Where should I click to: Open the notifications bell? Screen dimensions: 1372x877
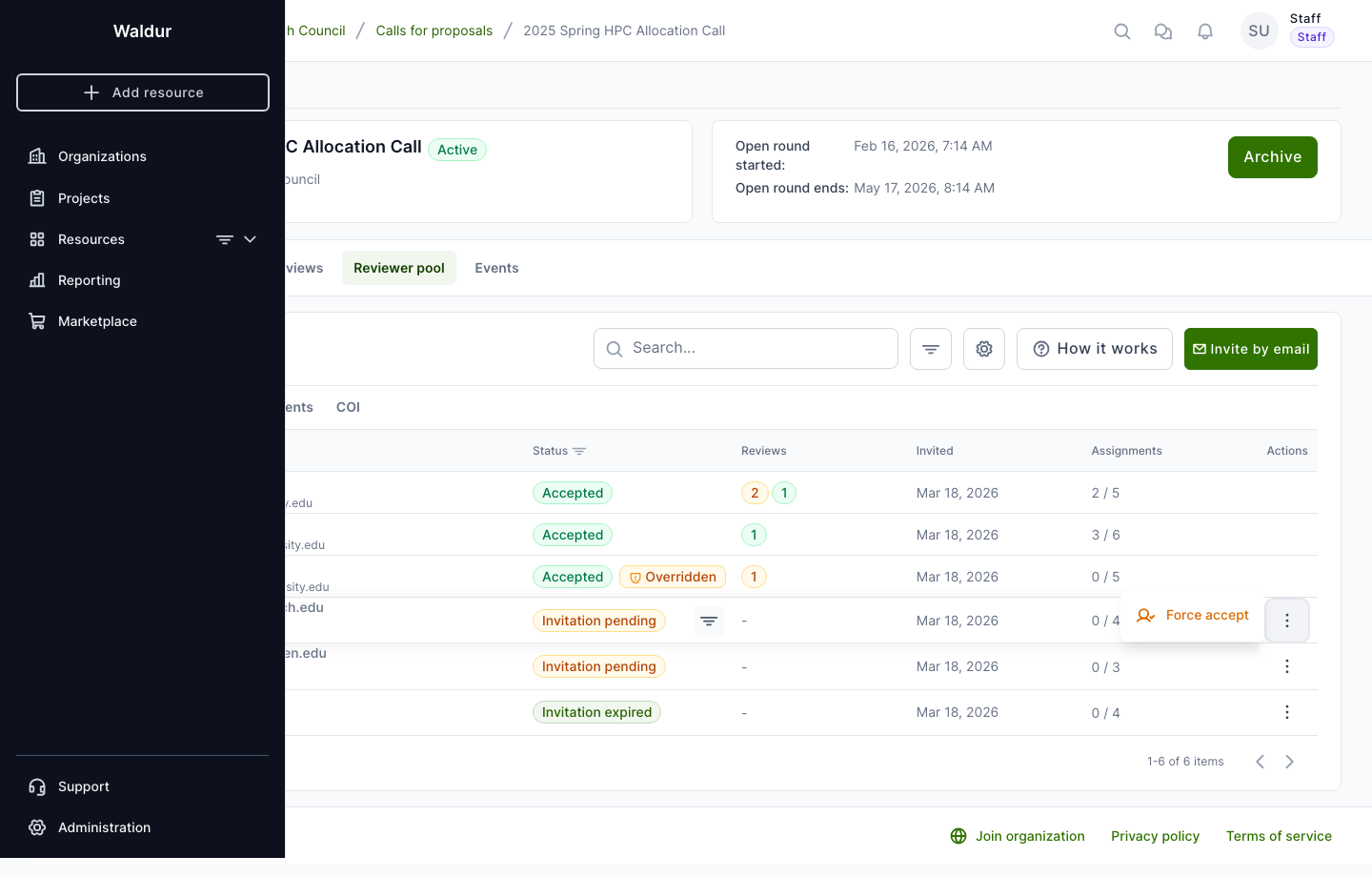point(1205,31)
